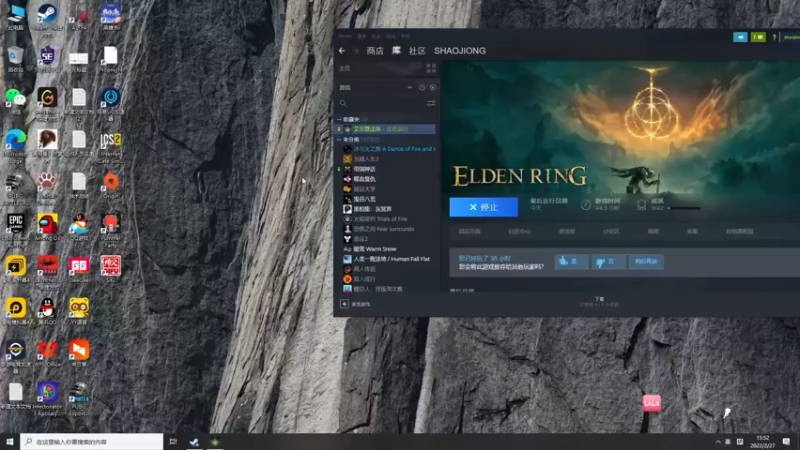Click the add game plus icon
The width and height of the screenshot is (800, 450).
[x=344, y=304]
